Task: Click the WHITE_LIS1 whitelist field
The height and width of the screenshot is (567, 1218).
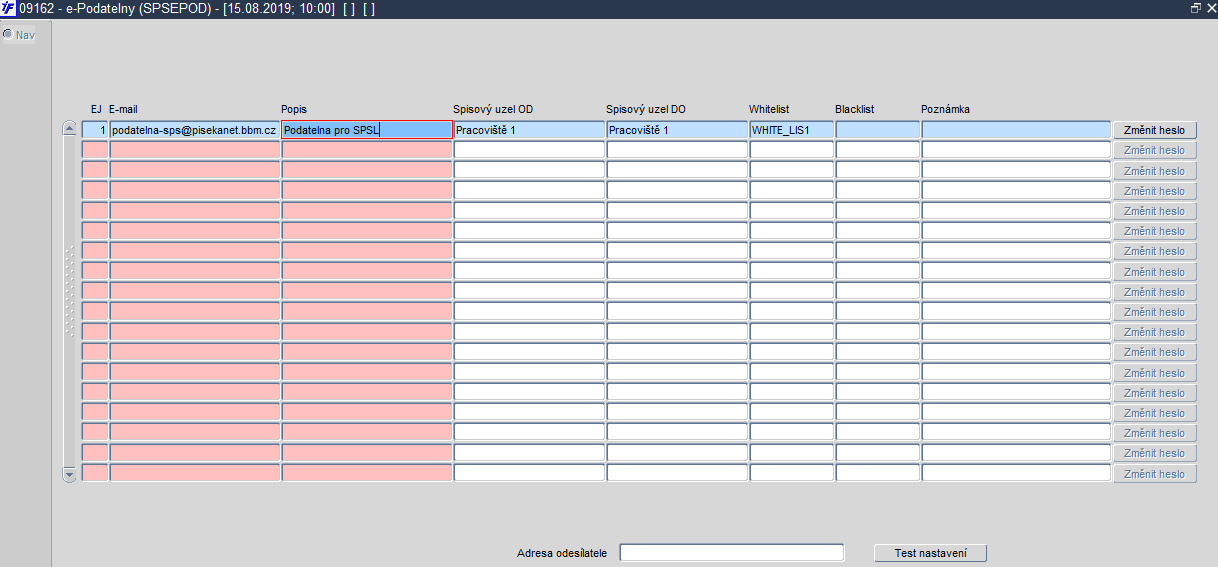Action: pos(792,130)
